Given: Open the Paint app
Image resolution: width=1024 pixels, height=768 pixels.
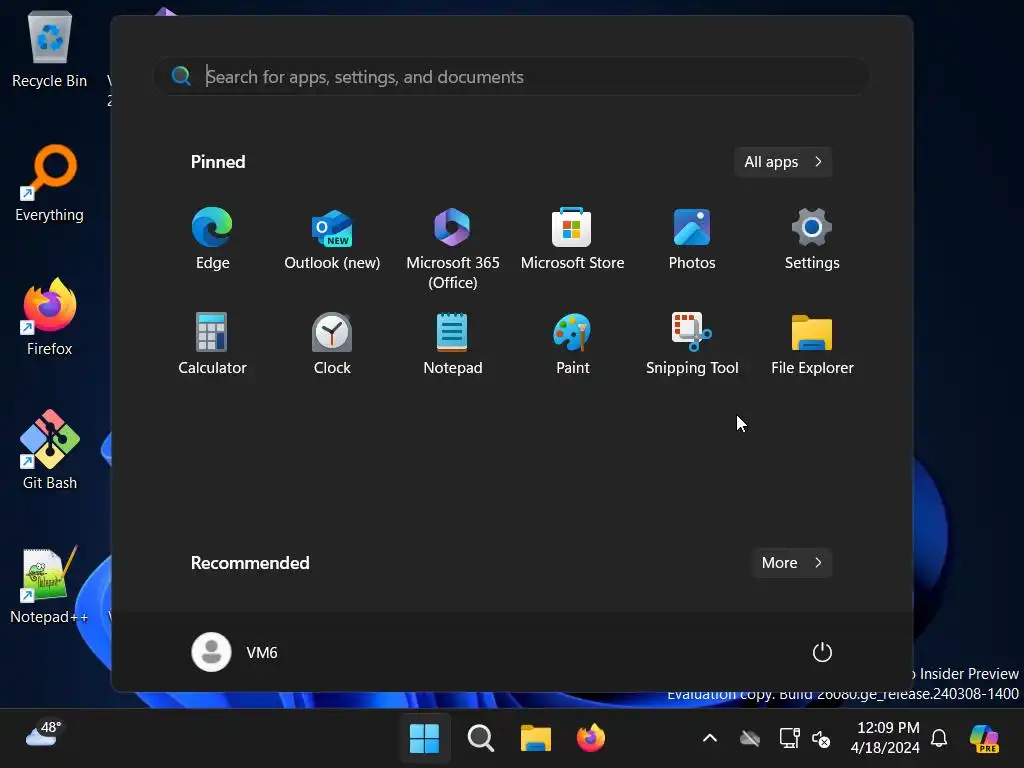Looking at the screenshot, I should (x=572, y=344).
